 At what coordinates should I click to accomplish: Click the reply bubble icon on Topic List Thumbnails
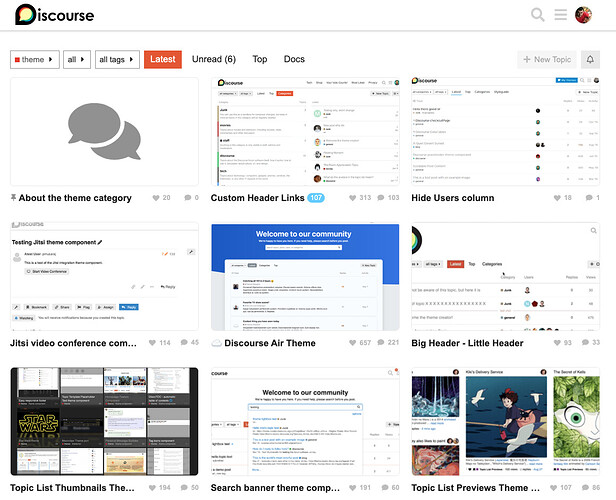184,488
